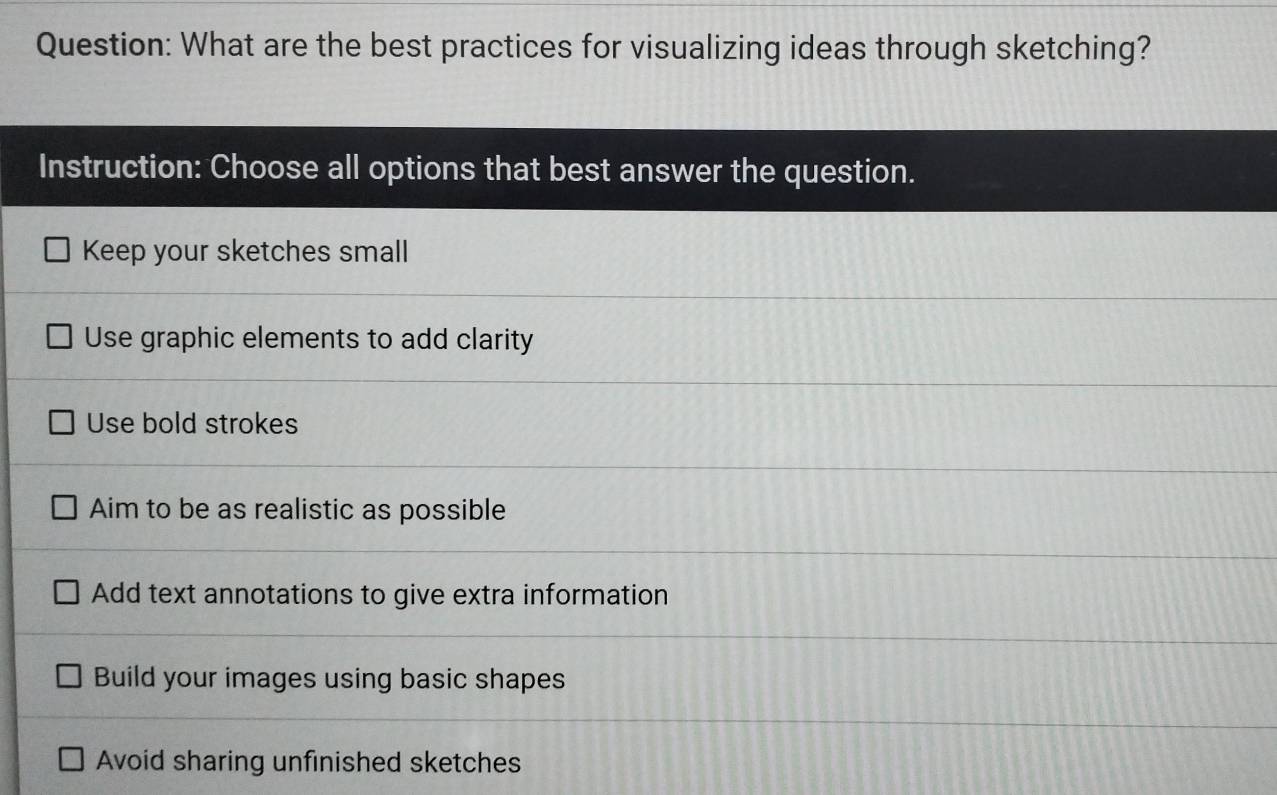Toggle the 'Build your images using basic shapes' checkbox

[x=69, y=680]
